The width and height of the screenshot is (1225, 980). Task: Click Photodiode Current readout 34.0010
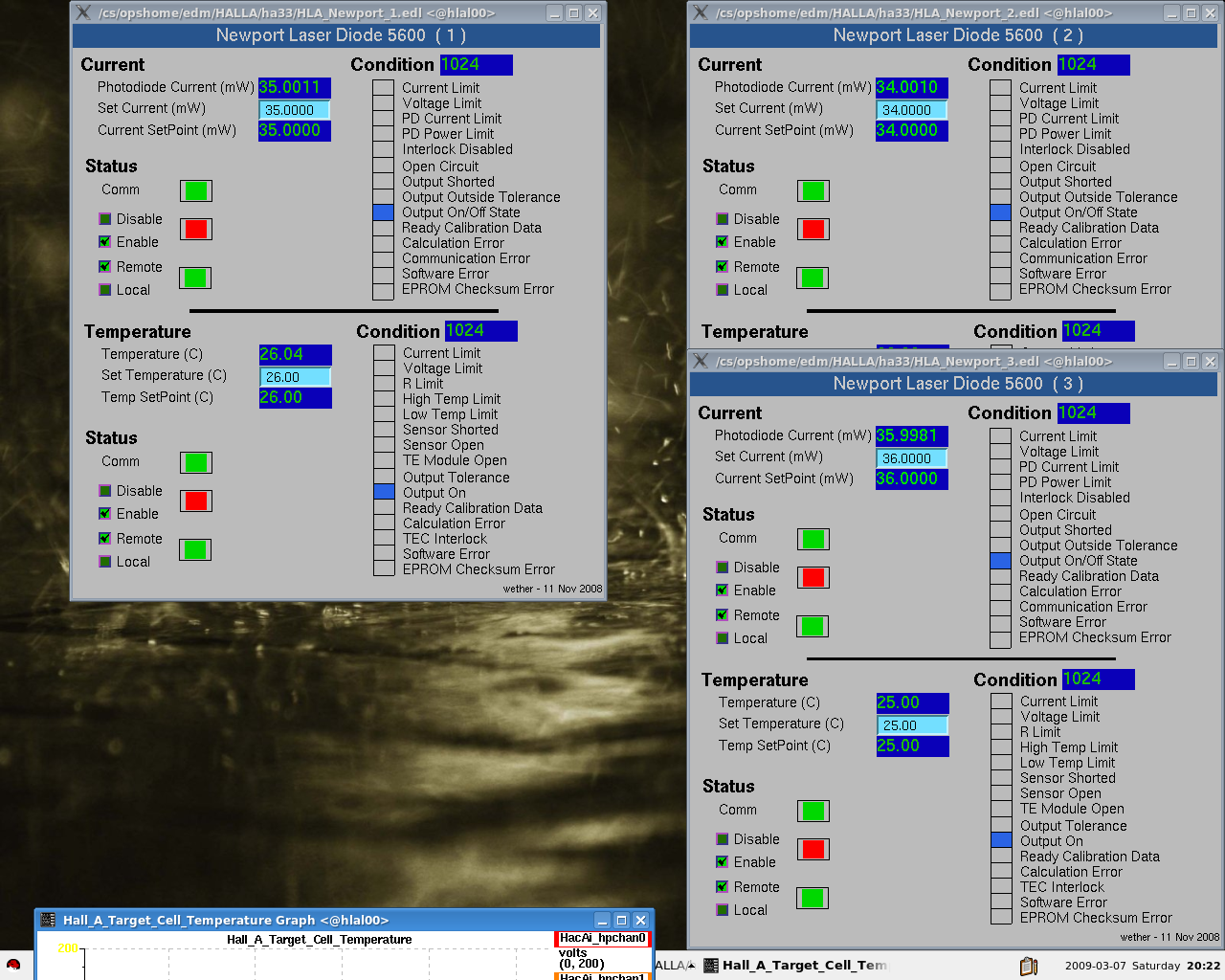(x=912, y=87)
